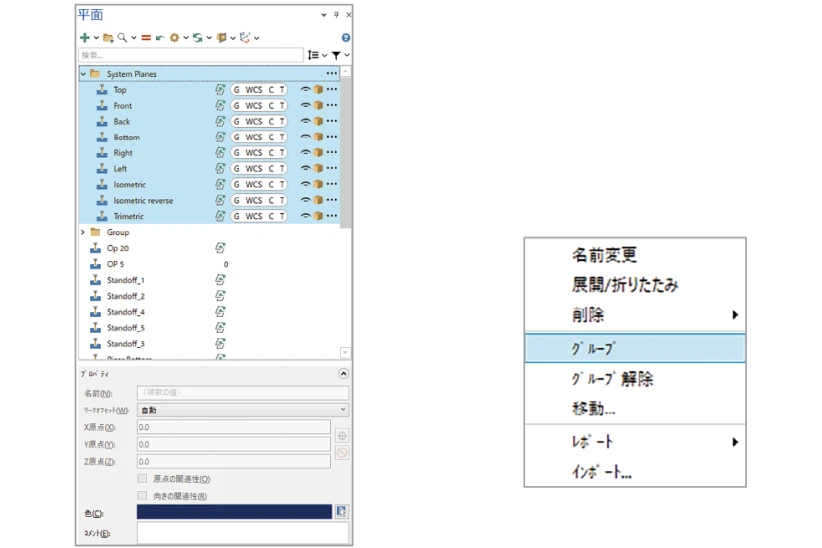Open the ワークオフセット dropdown set to 自動
Viewport: 822px width, 548px height.
click(x=242, y=410)
